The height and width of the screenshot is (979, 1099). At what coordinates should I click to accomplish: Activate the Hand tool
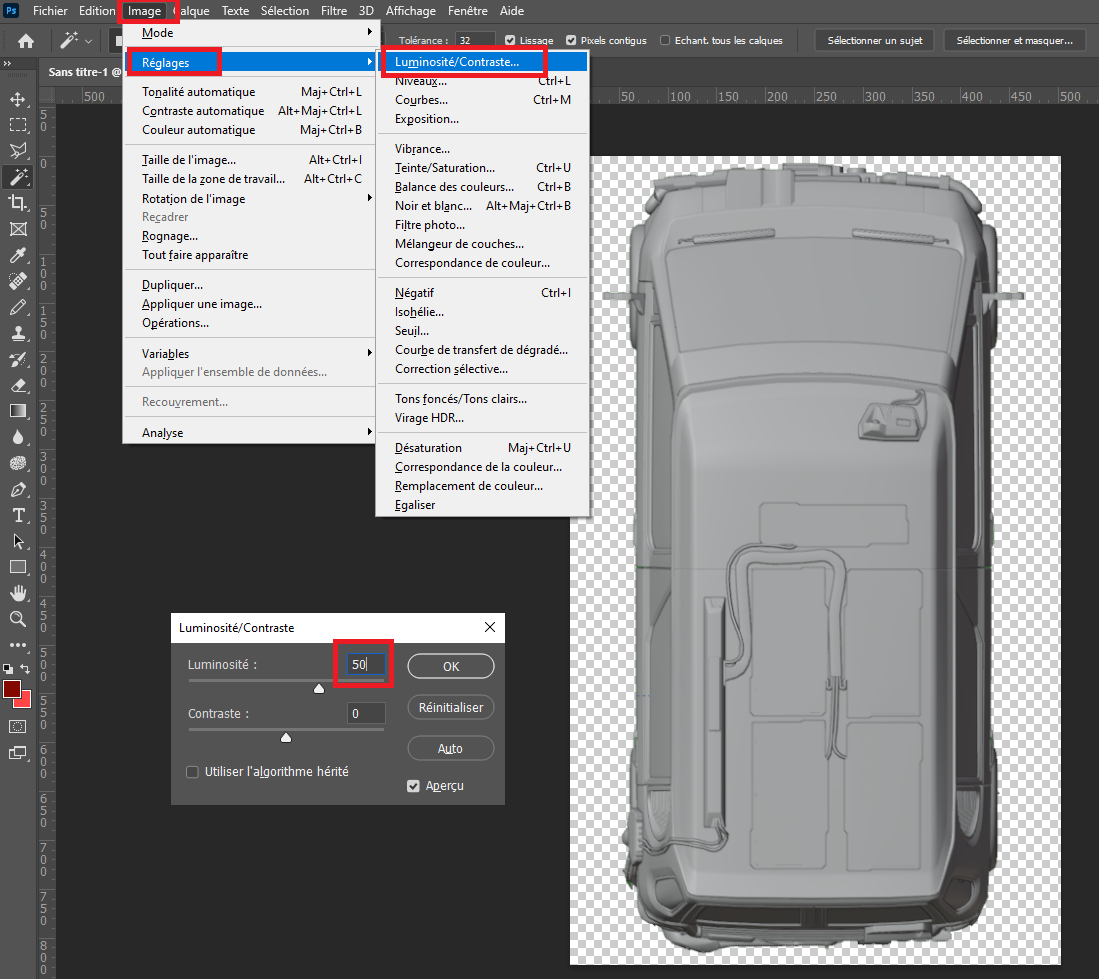click(18, 593)
